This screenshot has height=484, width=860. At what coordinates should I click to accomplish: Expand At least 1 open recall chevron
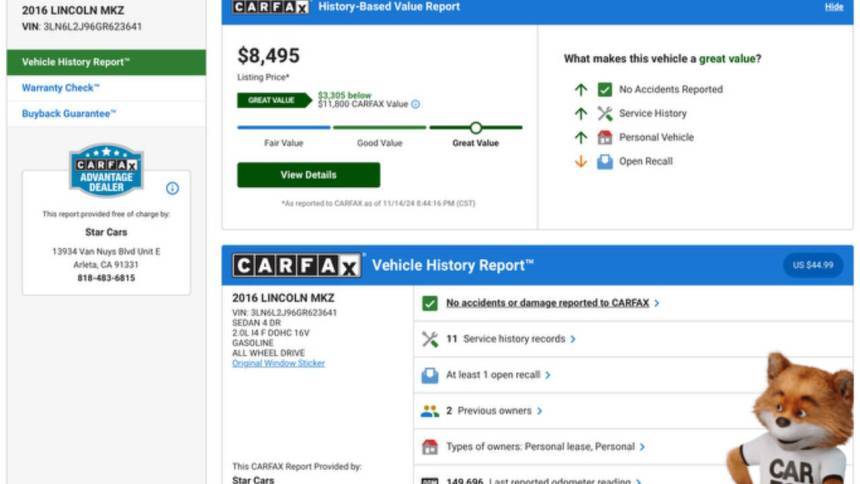pos(548,375)
